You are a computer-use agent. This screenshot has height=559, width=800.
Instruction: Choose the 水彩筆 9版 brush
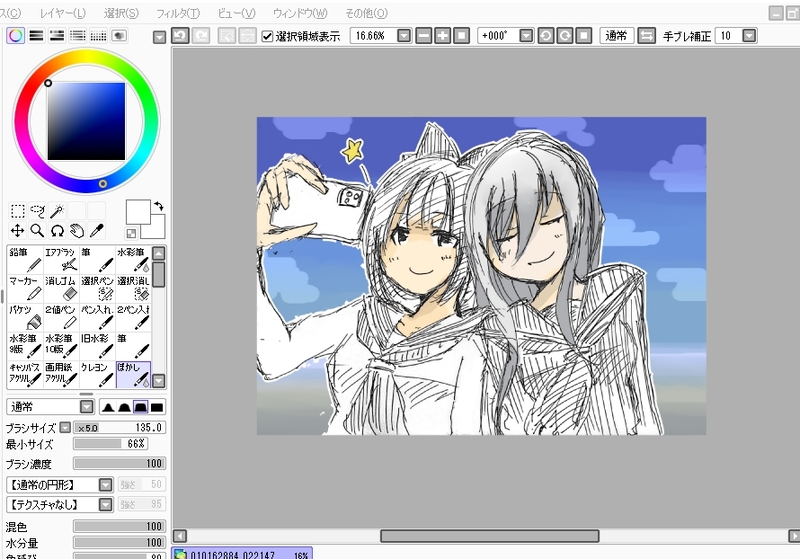(25, 345)
